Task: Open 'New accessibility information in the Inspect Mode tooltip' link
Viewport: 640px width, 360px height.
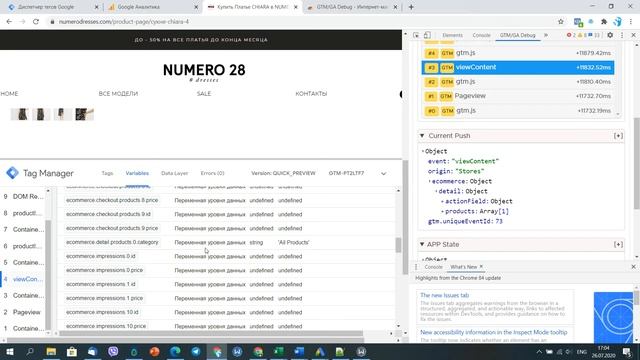Action: coord(493,332)
